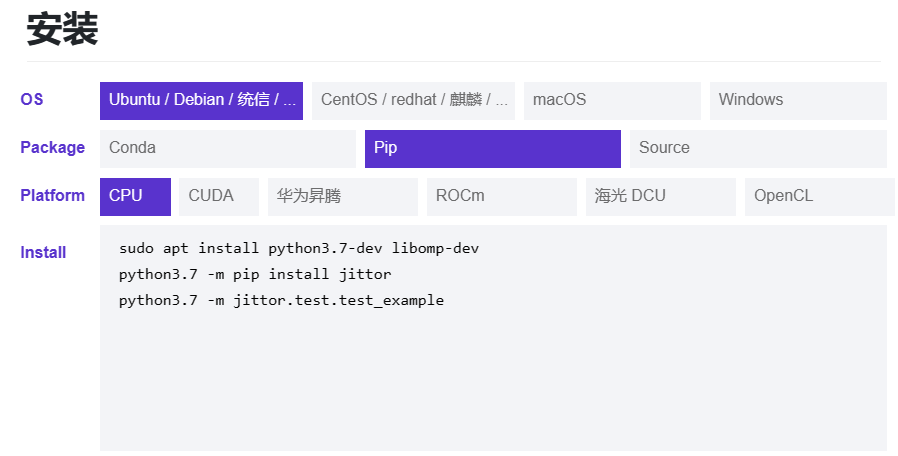Choose 华为昇腾 platform
898x456 pixels.
342,196
